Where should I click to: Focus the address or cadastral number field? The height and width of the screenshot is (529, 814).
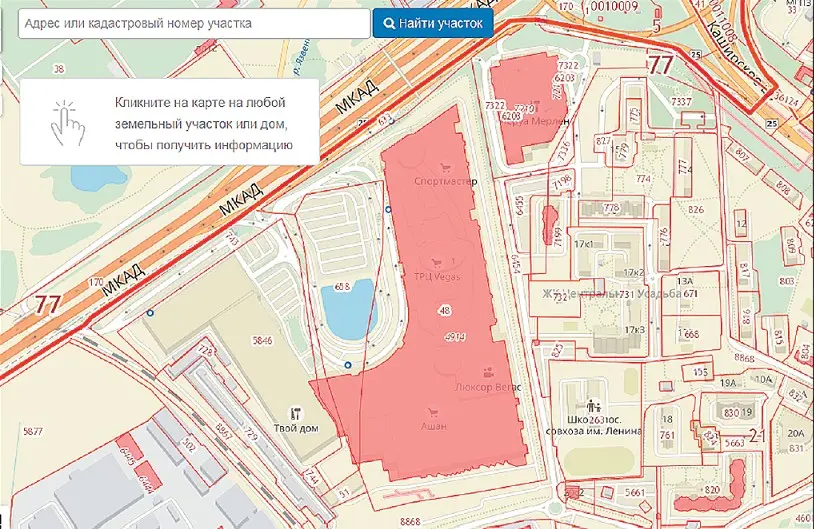[x=193, y=23]
